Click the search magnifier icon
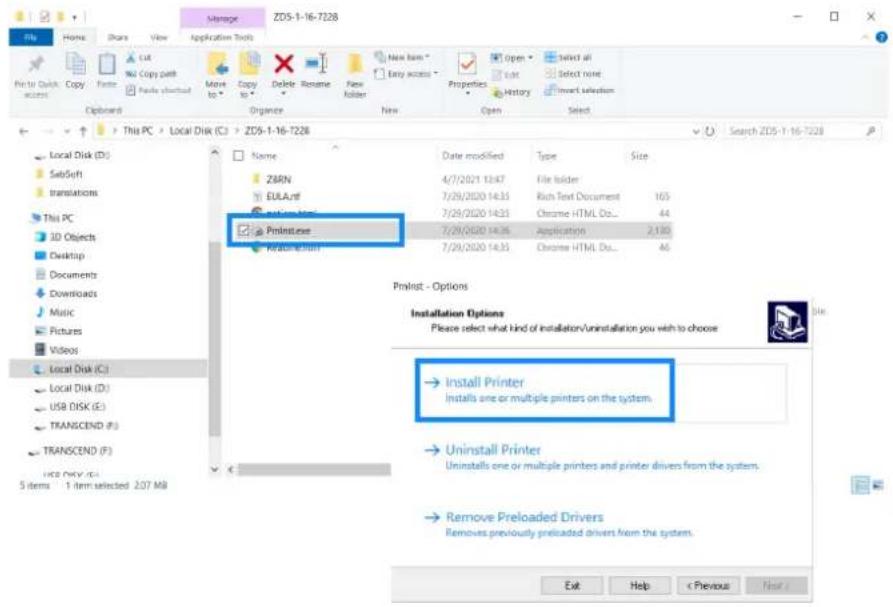893x607 pixels. pyautogui.click(x=871, y=131)
